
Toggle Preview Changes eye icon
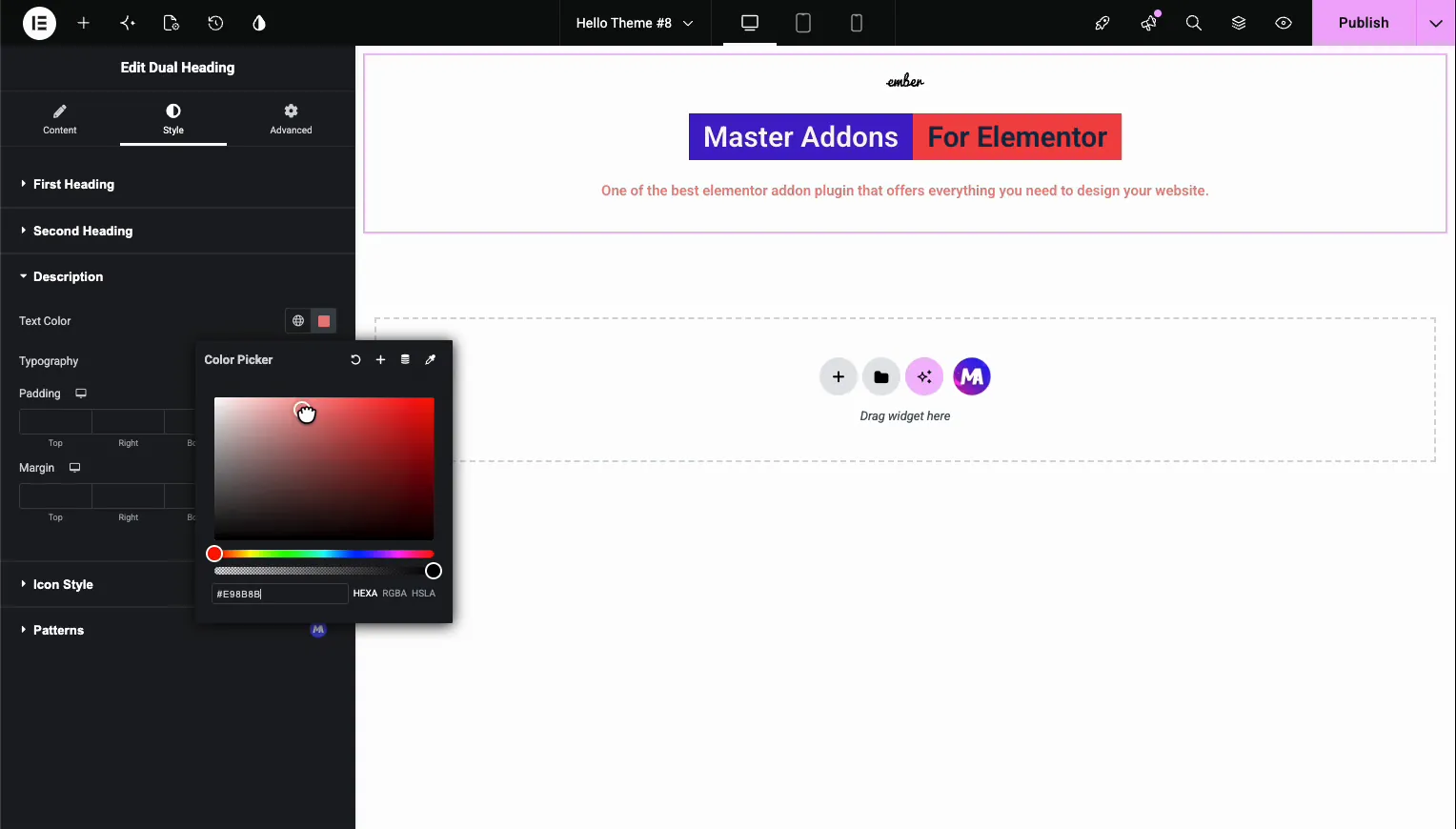(x=1284, y=23)
